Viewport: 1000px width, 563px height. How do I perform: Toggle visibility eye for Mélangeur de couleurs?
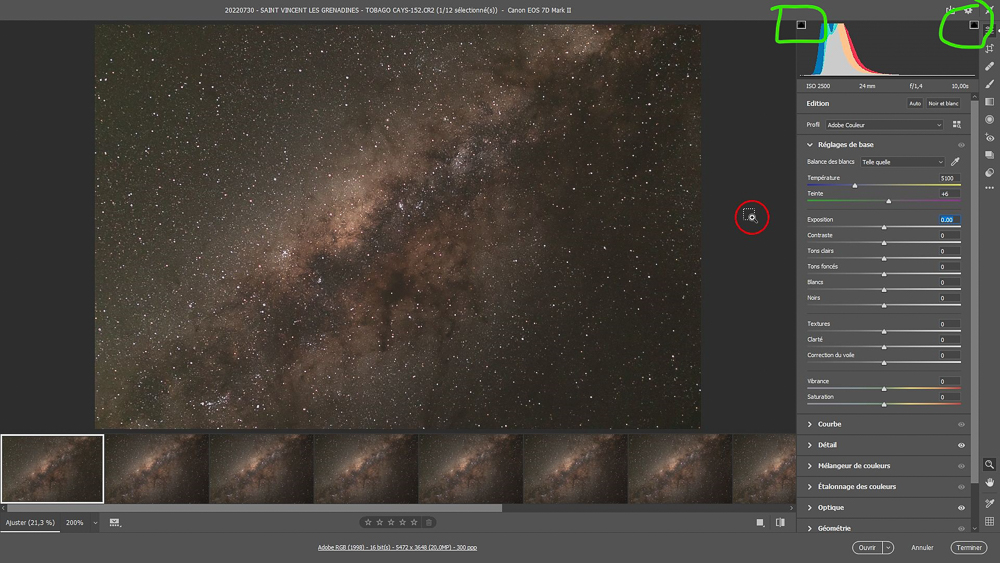tap(961, 466)
